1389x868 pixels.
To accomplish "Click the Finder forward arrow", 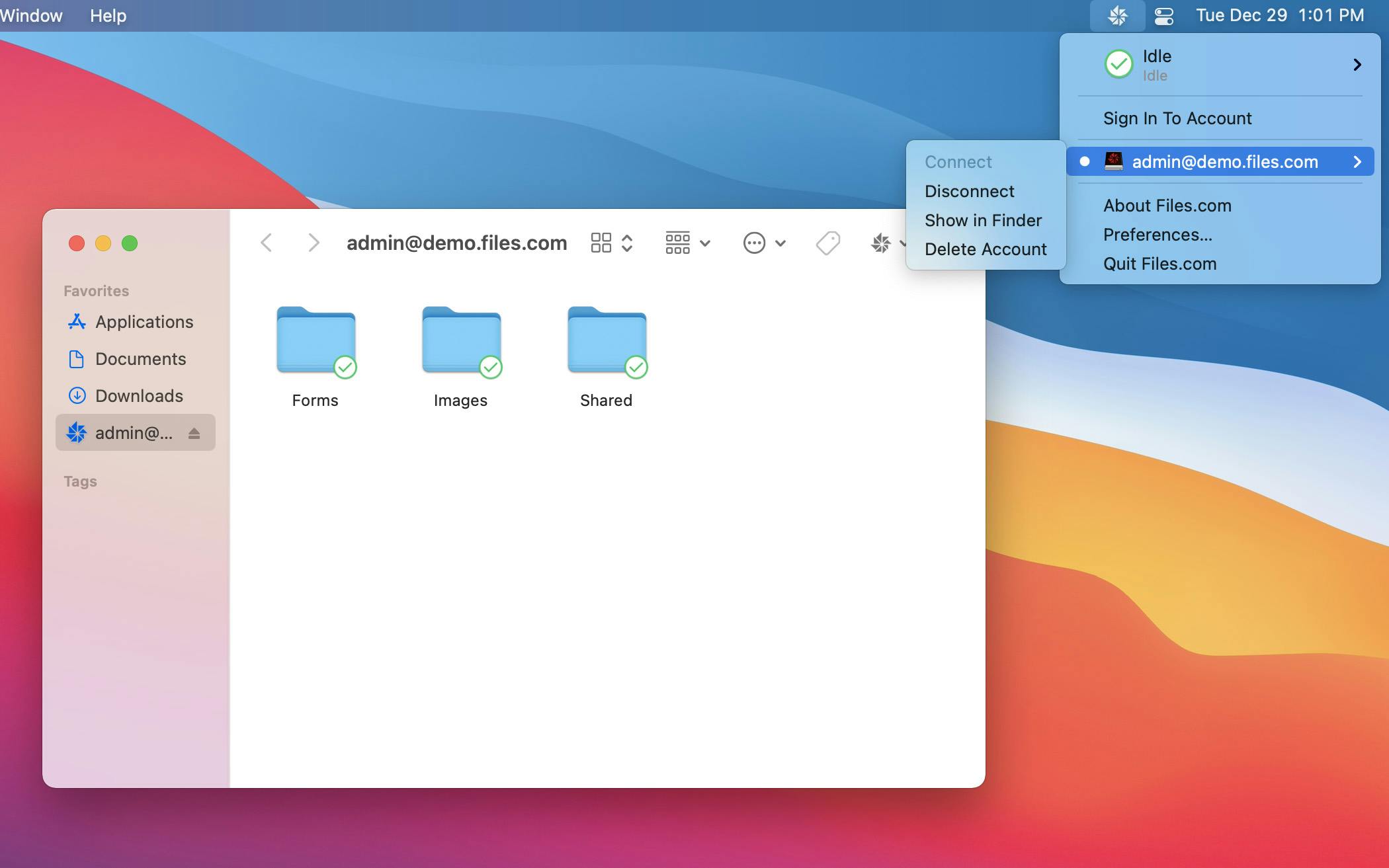I will click(314, 243).
